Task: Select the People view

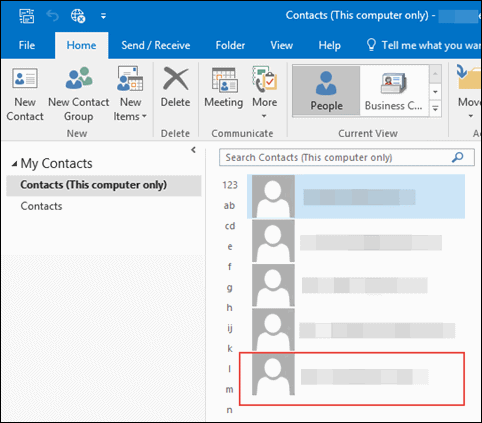Action: [326, 90]
